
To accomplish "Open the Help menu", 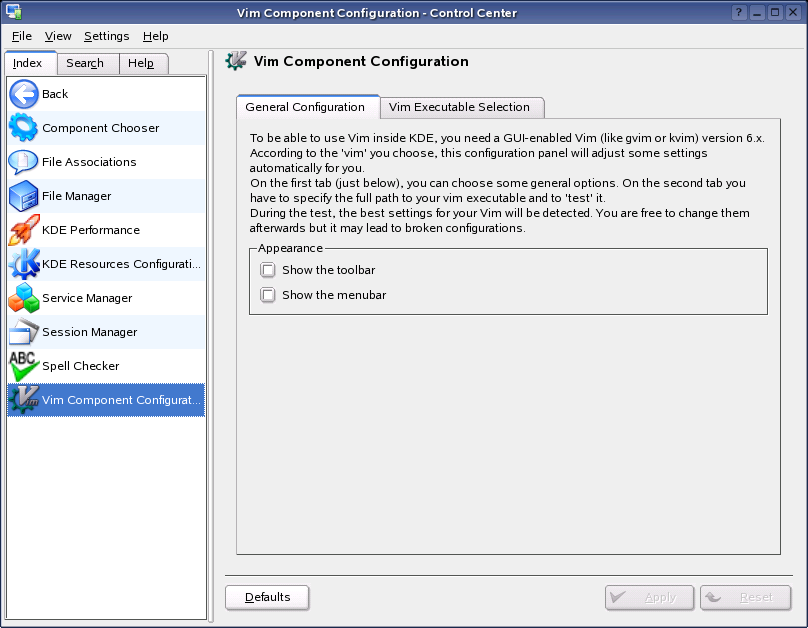I will 156,36.
